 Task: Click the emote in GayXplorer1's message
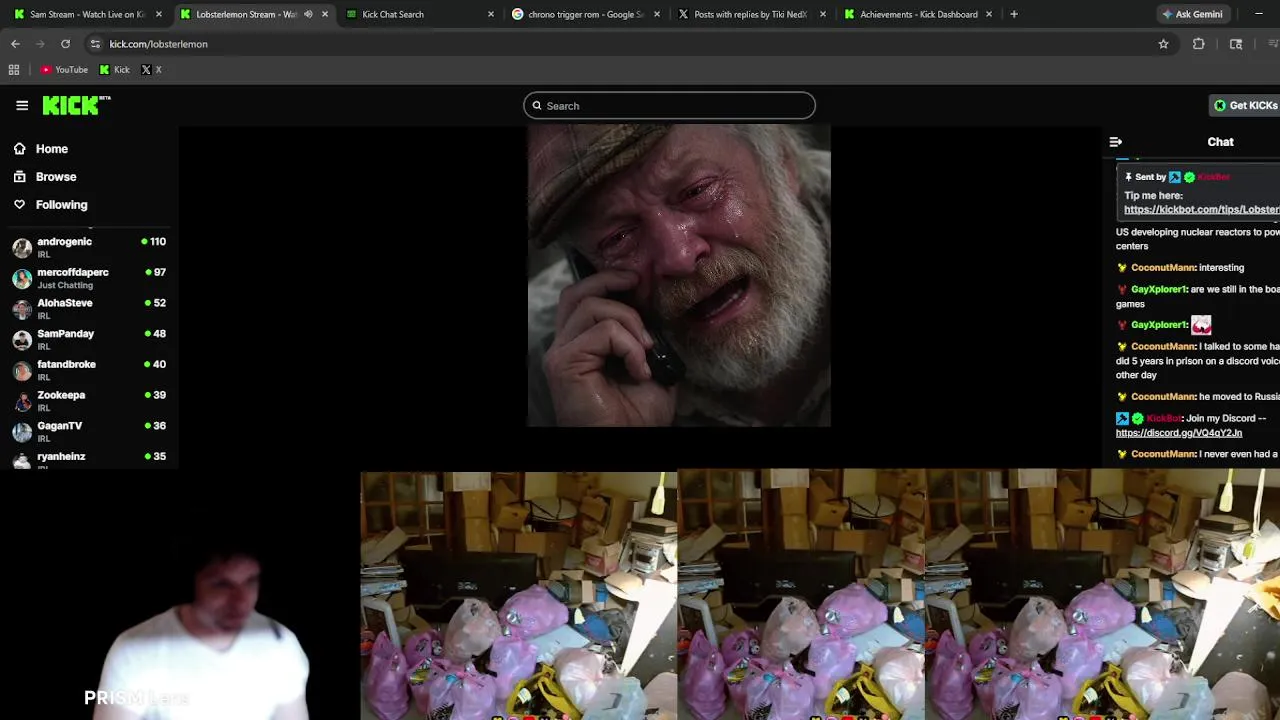click(1201, 324)
